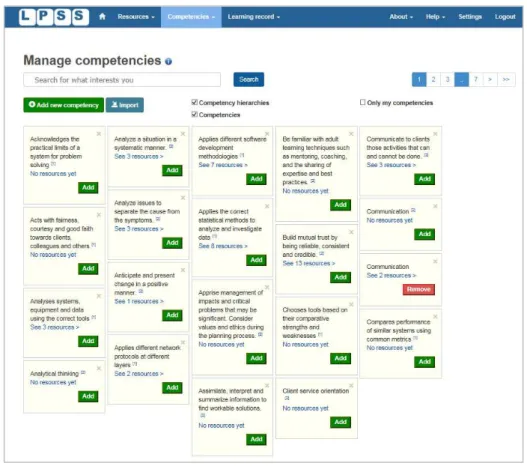This screenshot has width=527, height=466.
Task: Click the Search button
Action: [249, 80]
